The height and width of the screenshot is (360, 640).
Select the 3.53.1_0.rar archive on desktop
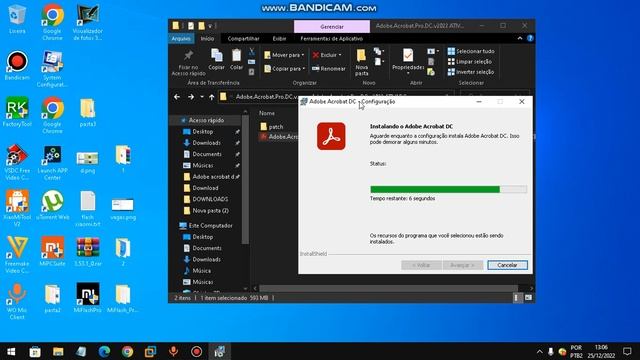tap(87, 251)
